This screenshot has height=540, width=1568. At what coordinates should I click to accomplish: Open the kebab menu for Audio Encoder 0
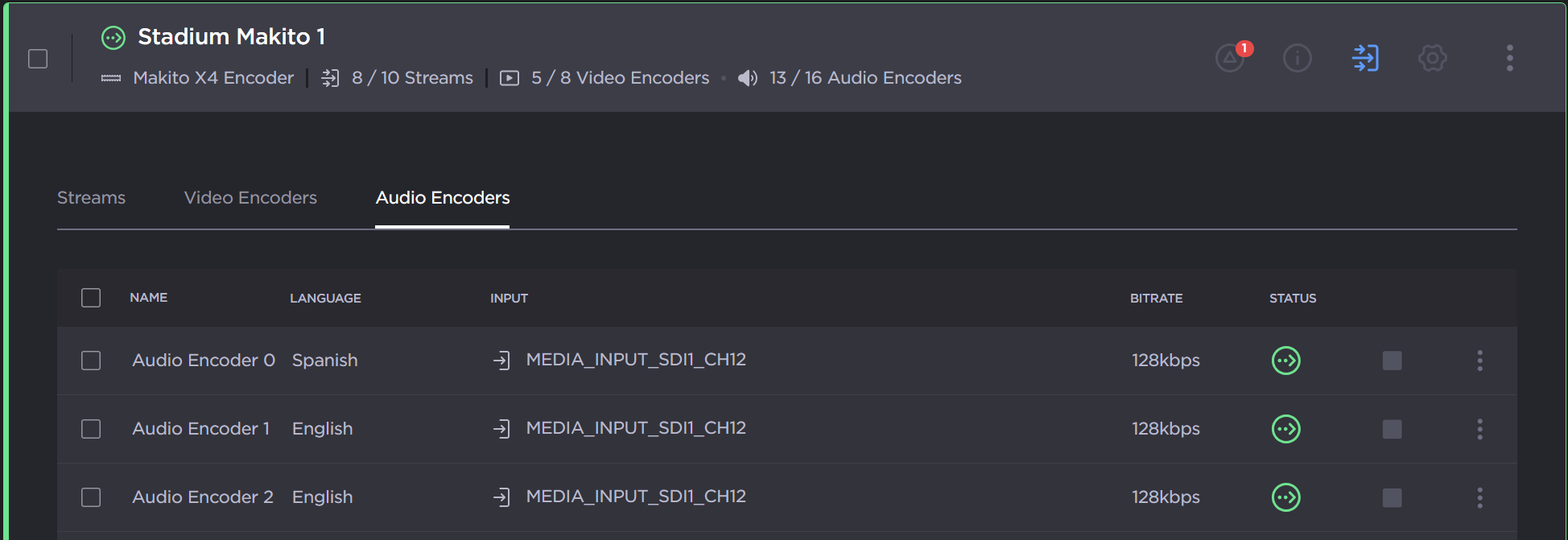click(1480, 361)
